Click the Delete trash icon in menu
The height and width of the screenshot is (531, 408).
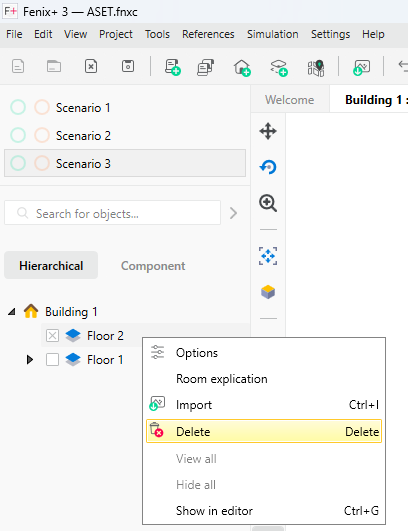pos(156,430)
